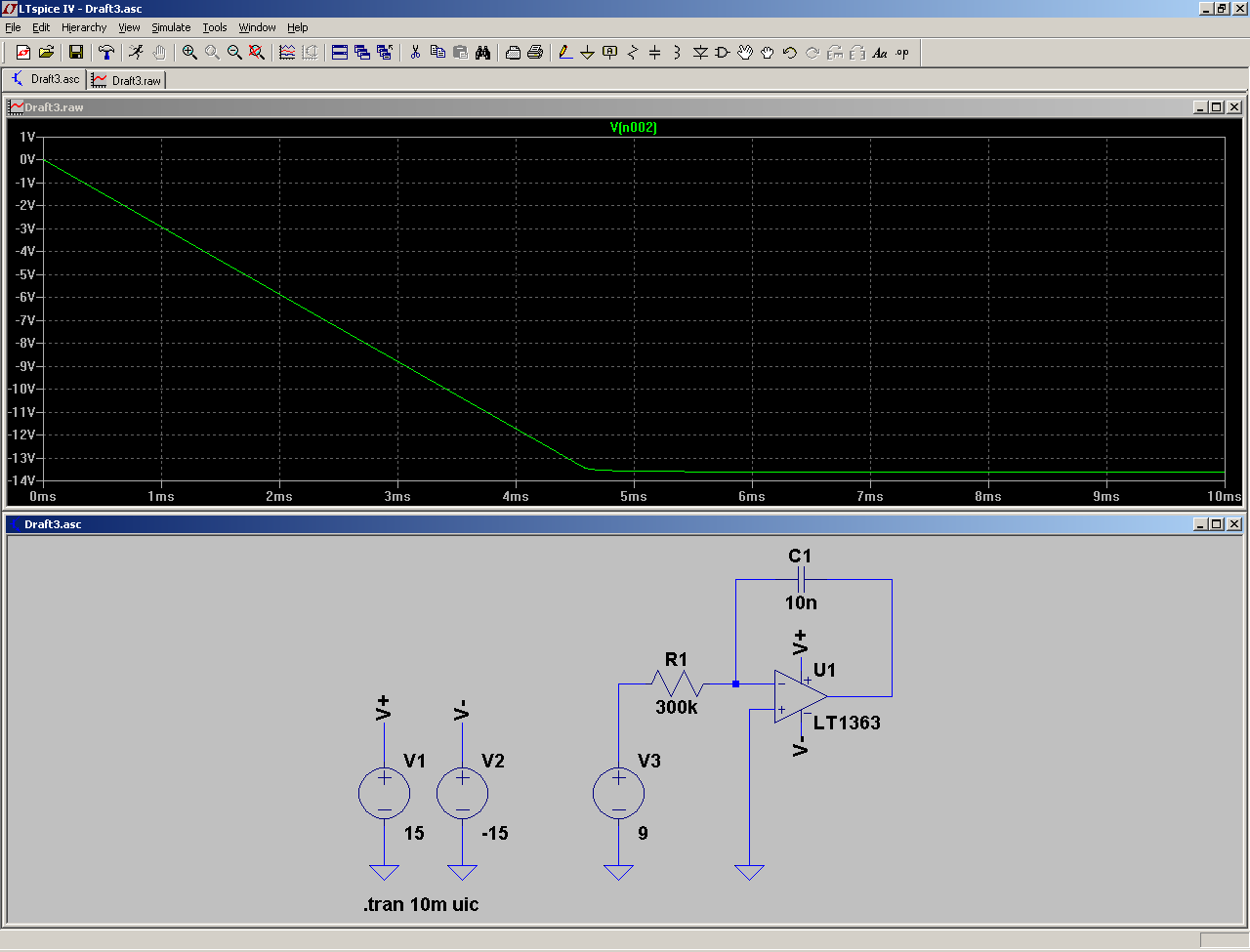
Task: Open the Edit menu
Action: tap(41, 27)
